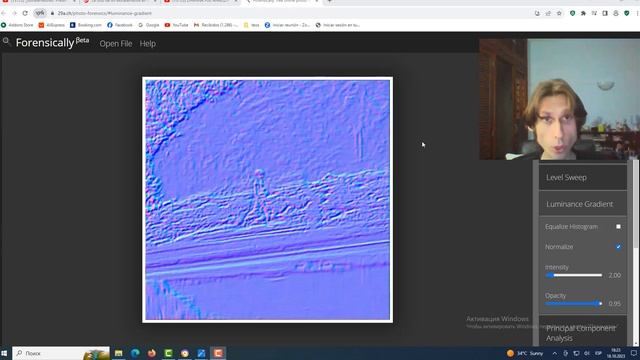The width and height of the screenshot is (640, 360).
Task: Click the taskbar clock and date
Action: pos(616,353)
